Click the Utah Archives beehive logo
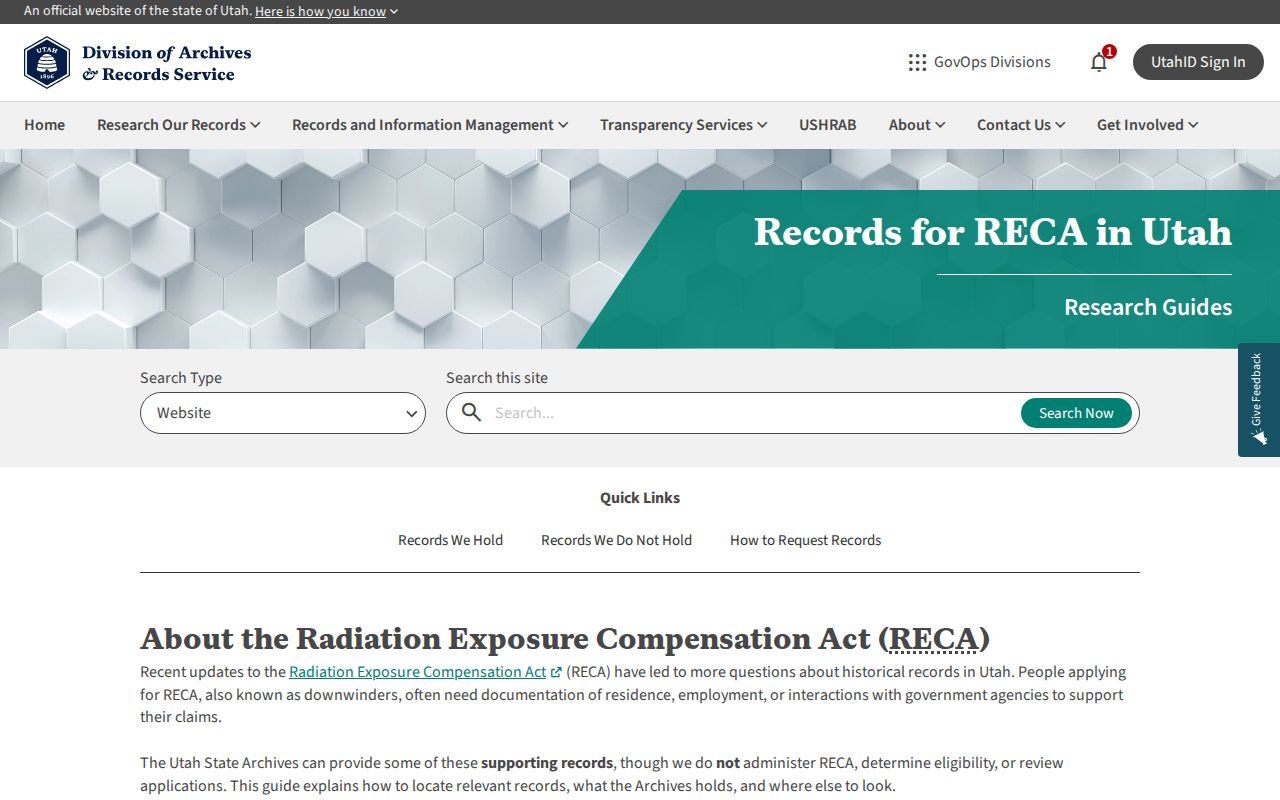Image resolution: width=1280 pixels, height=800 pixels. point(47,62)
